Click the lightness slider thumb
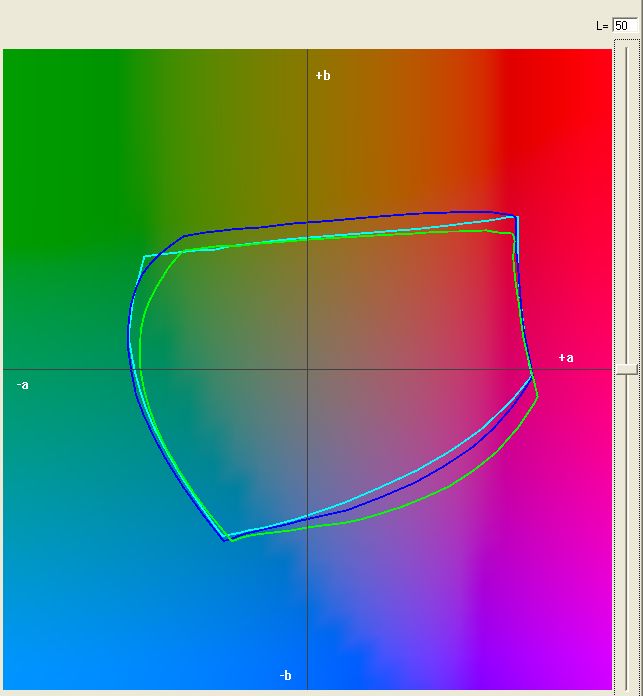This screenshot has height=696, width=643. 627,369
